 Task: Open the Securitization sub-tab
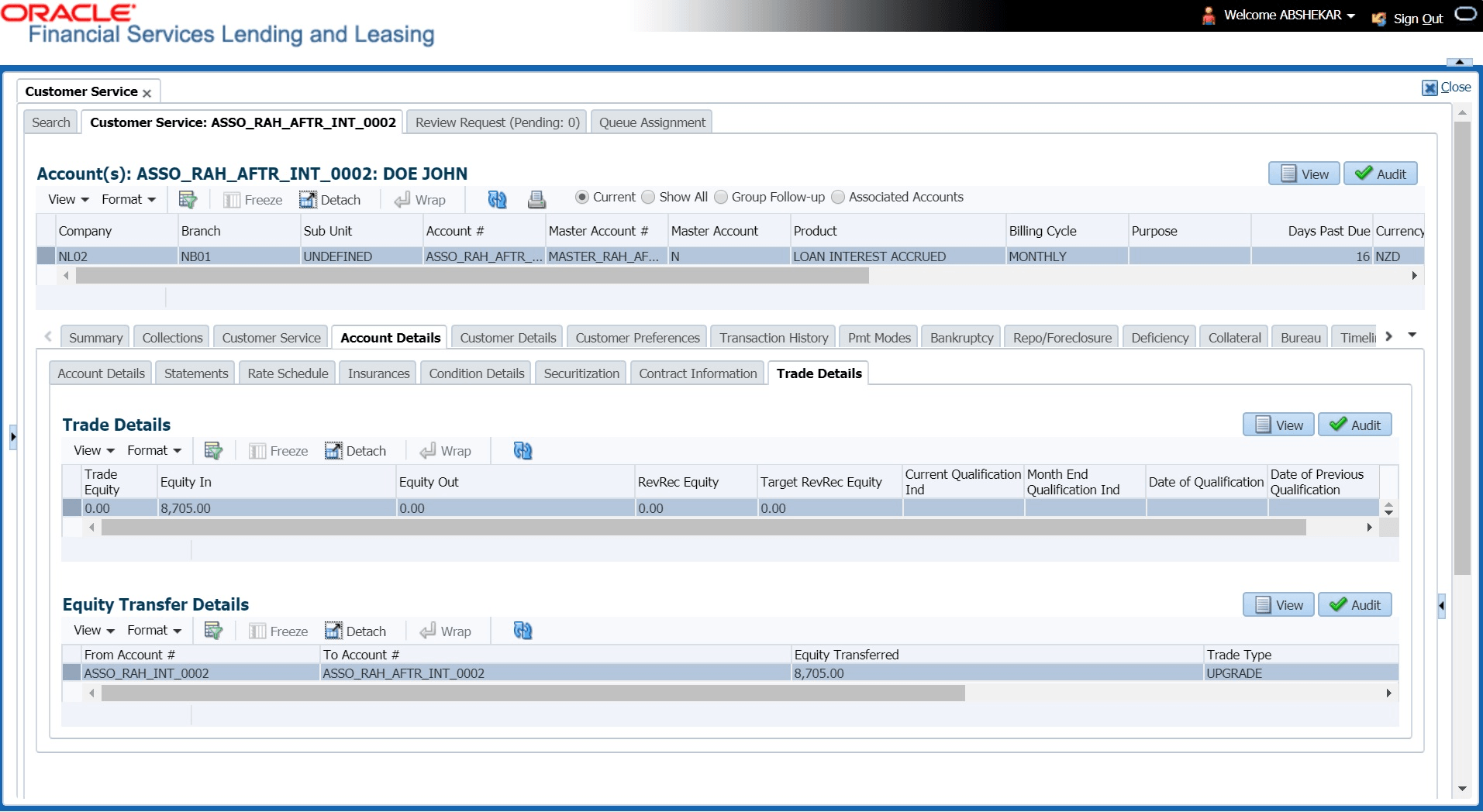(581, 373)
